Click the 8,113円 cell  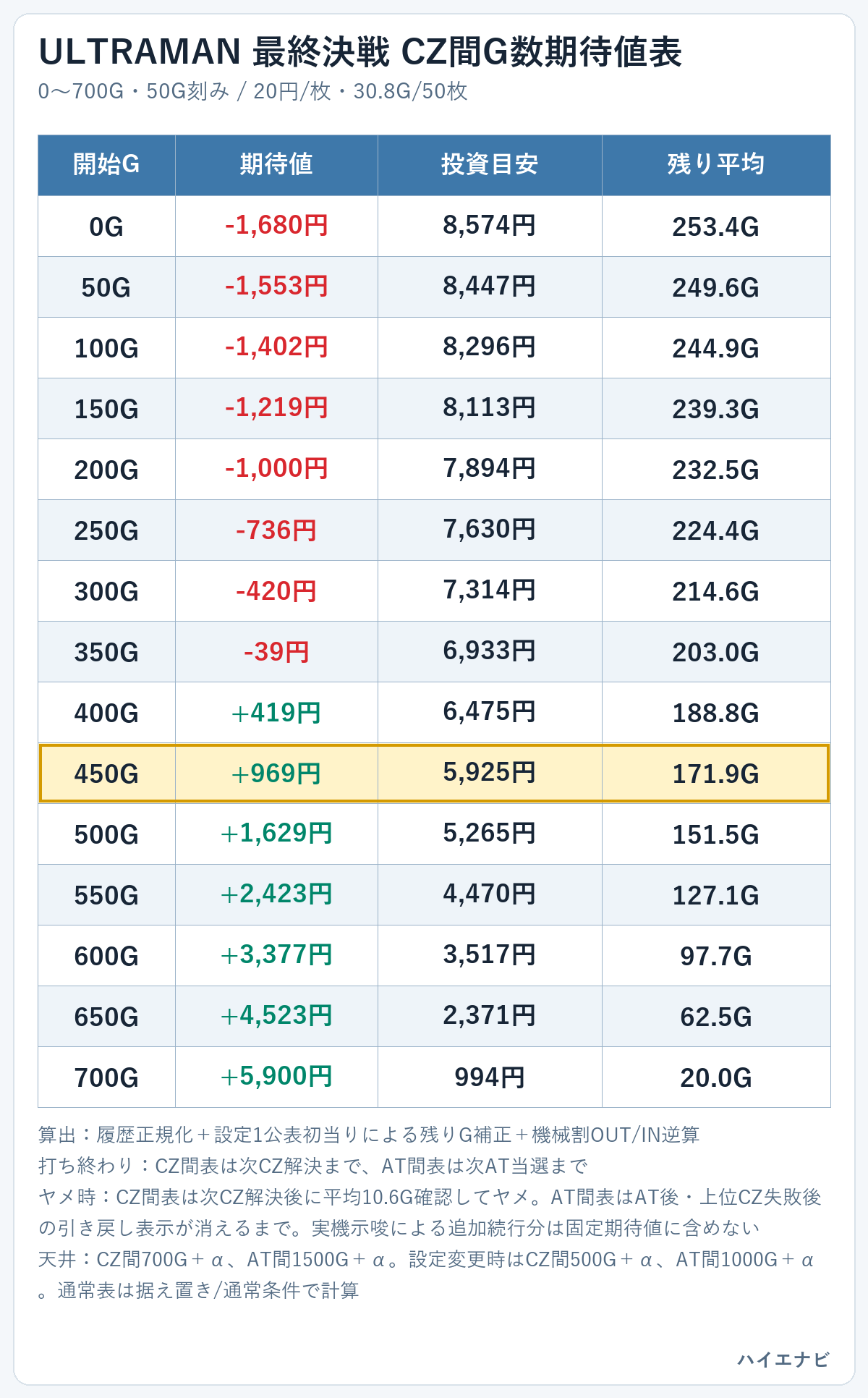coord(490,408)
